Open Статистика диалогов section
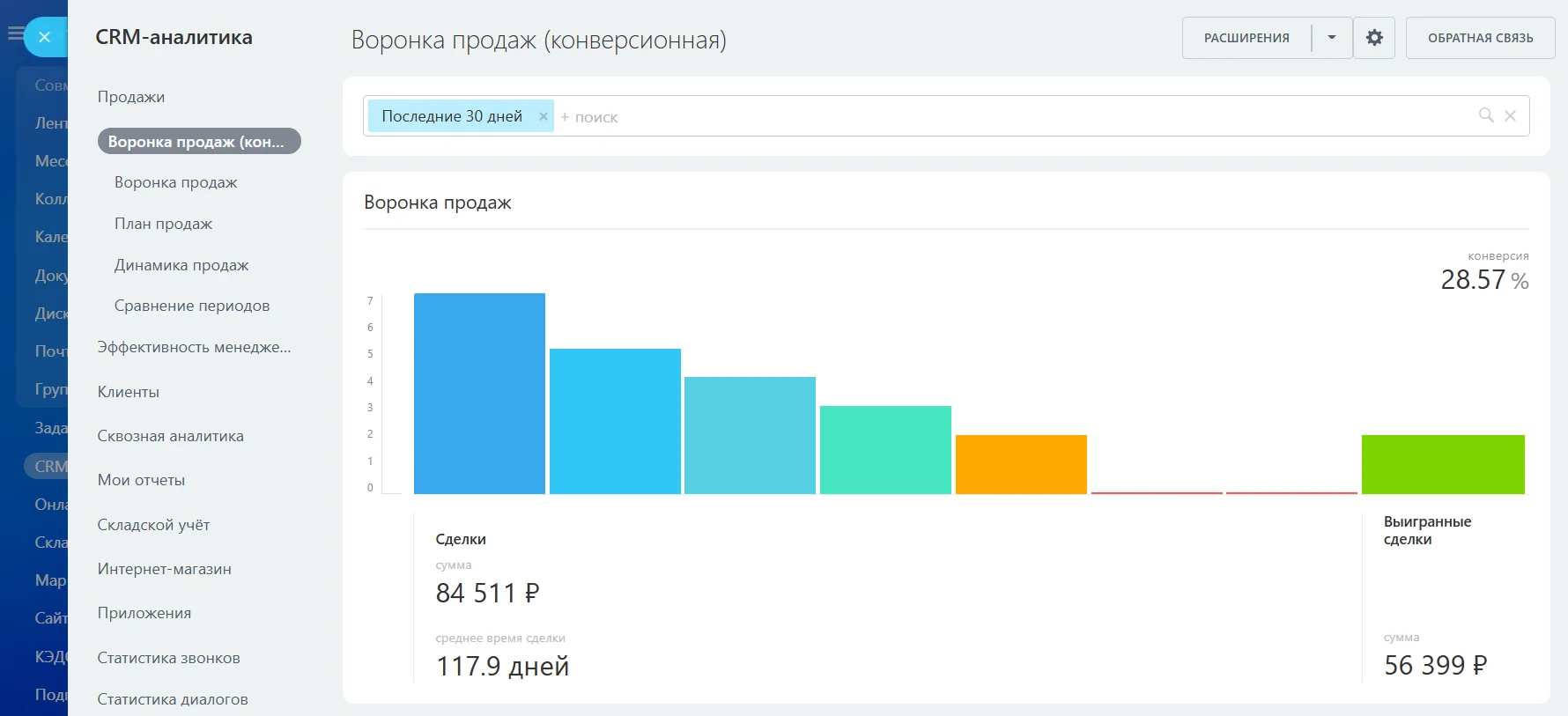 (173, 699)
